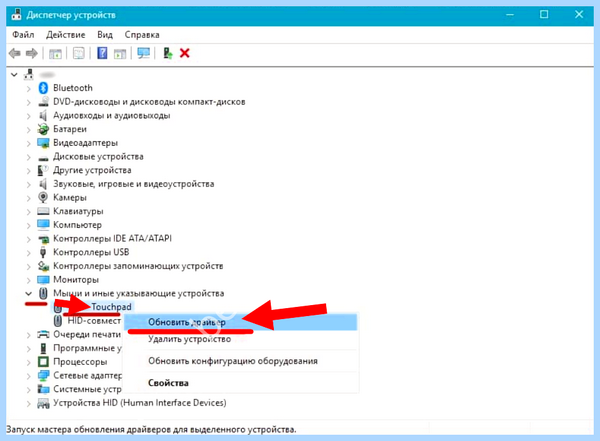Click the computer root node icon

pos(29,74)
